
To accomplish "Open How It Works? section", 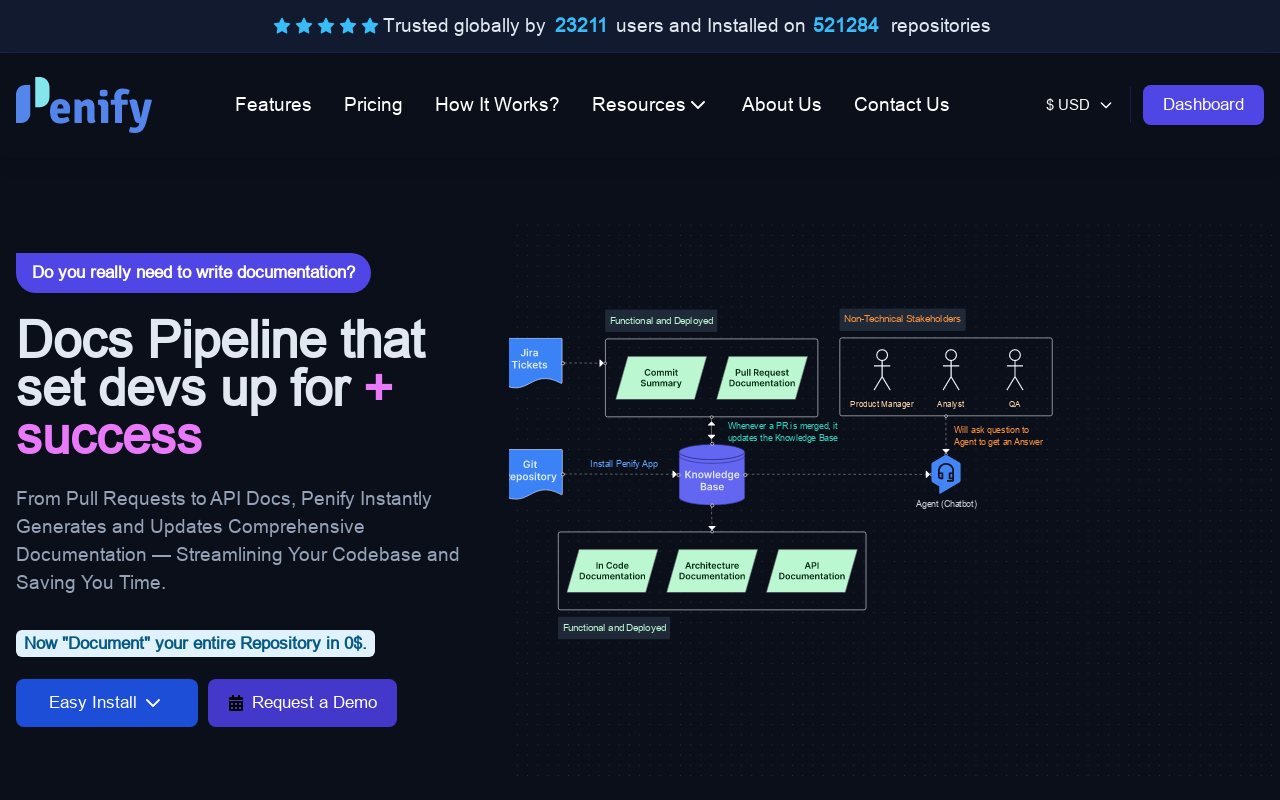I will (x=497, y=105).
